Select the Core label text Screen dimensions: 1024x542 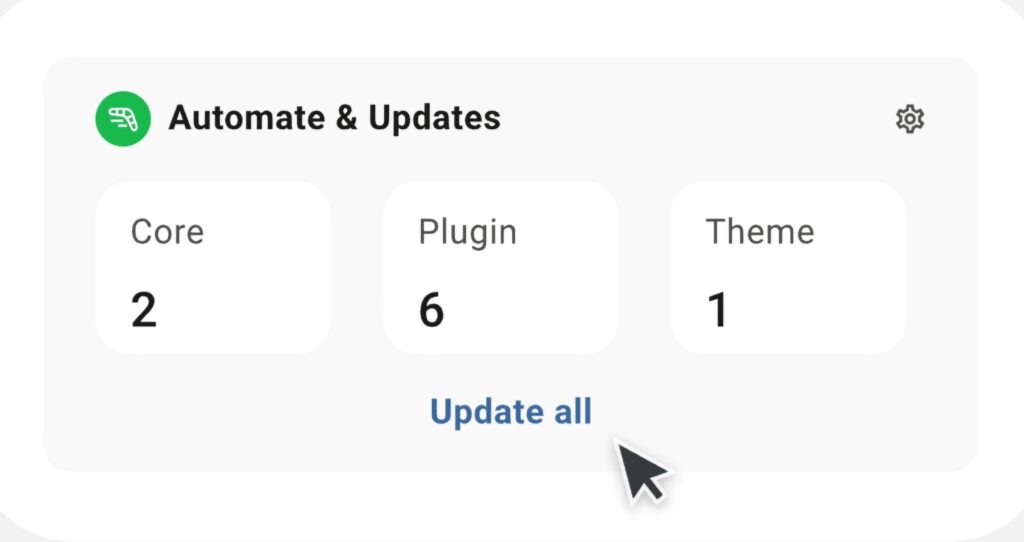167,232
